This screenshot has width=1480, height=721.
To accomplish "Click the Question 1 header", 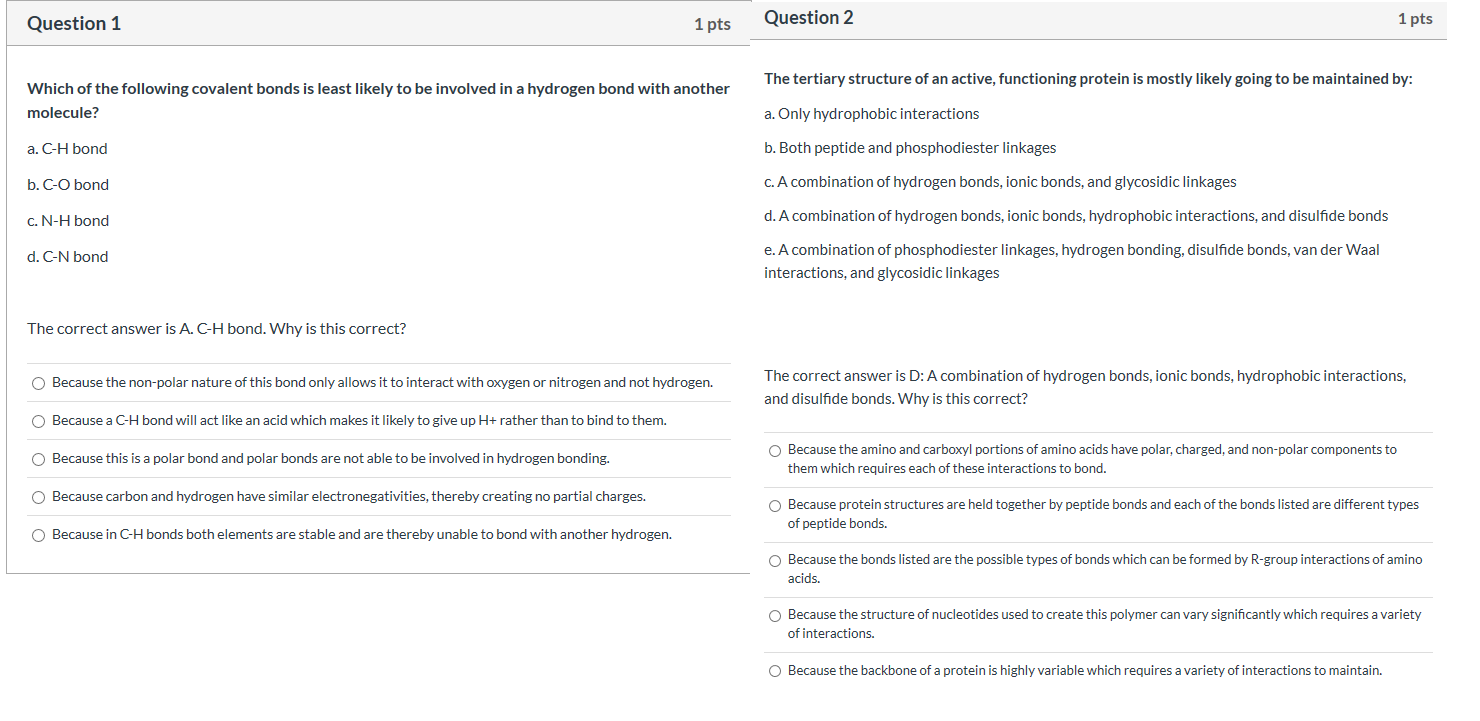I will [x=74, y=23].
